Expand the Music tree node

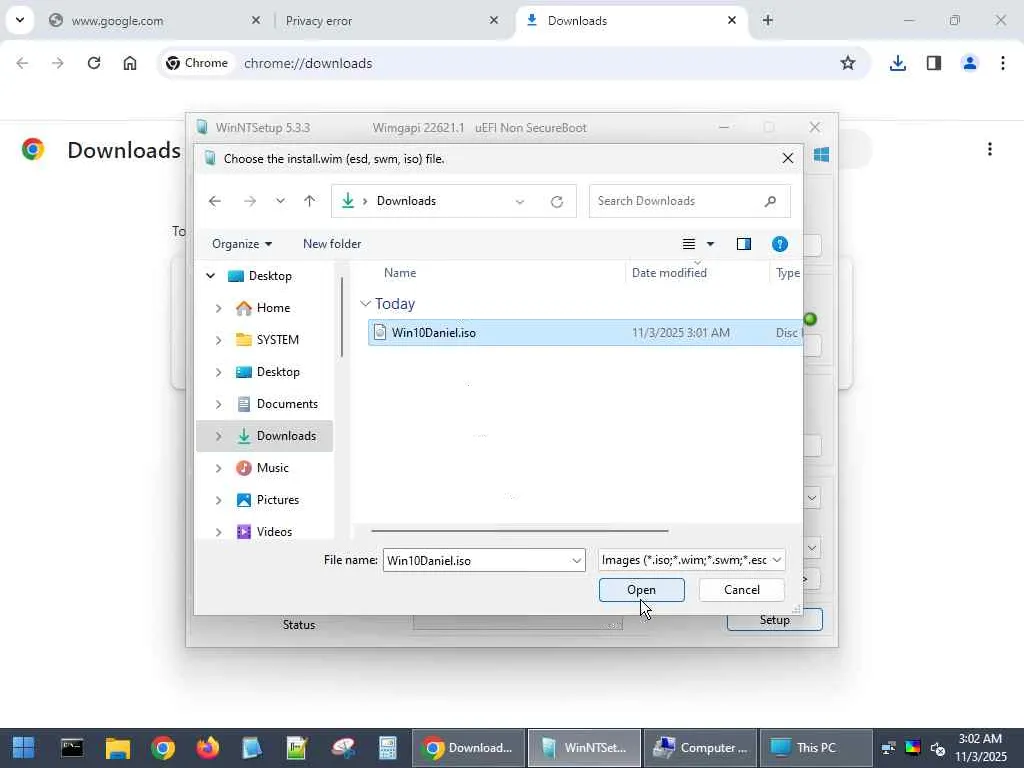[218, 468]
